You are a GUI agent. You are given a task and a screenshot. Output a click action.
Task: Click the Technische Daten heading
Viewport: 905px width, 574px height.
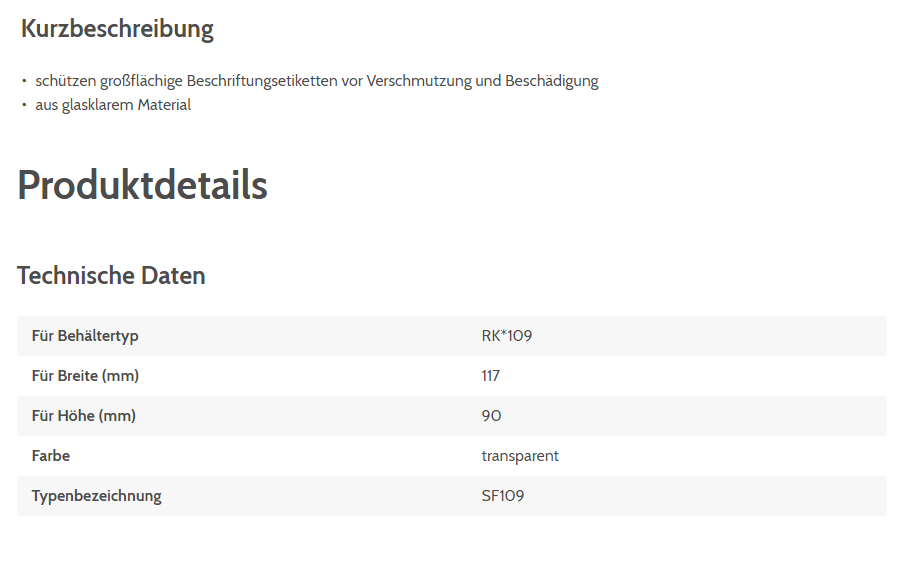[111, 276]
